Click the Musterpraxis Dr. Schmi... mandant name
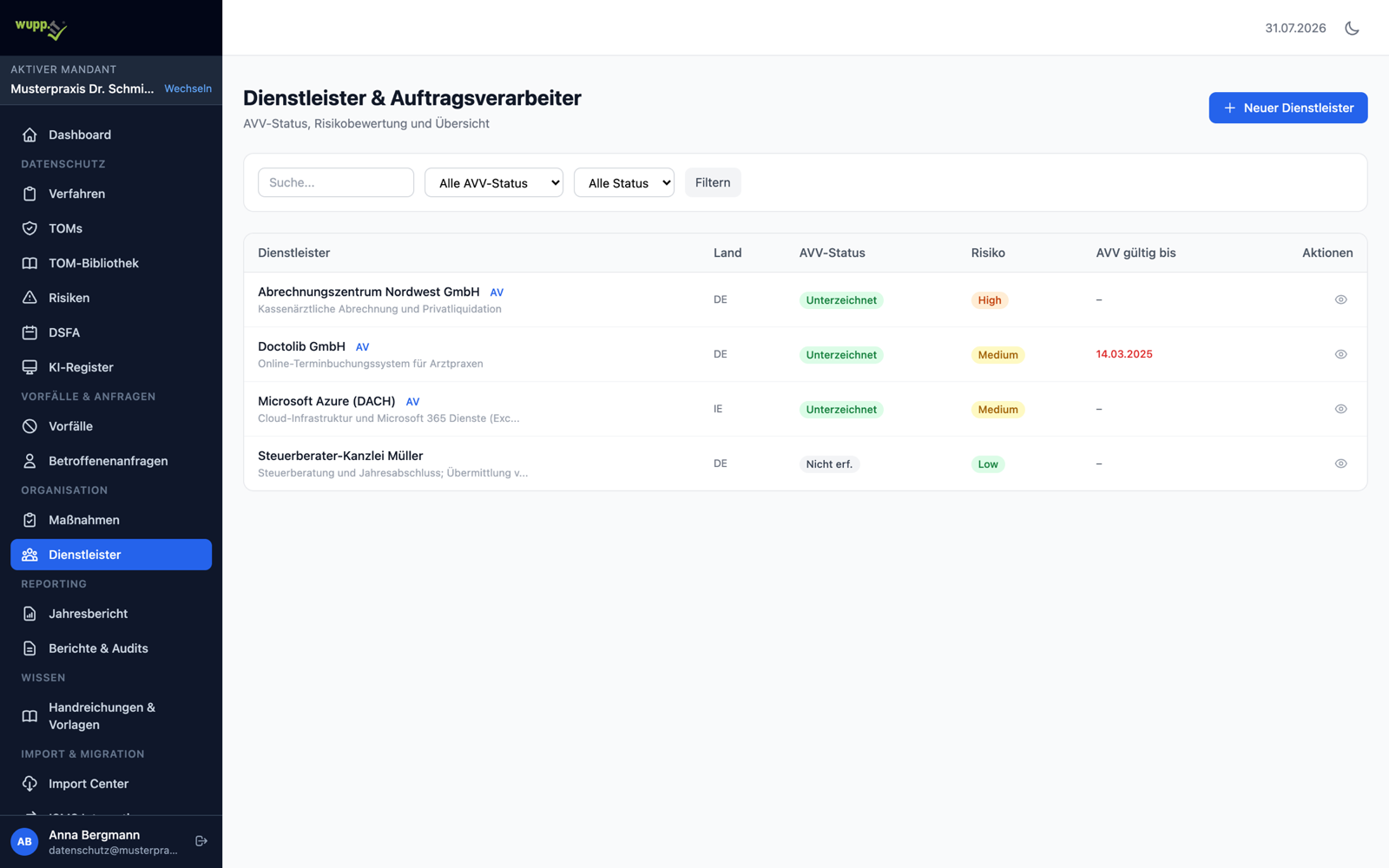The height and width of the screenshot is (868, 1389). tap(82, 89)
